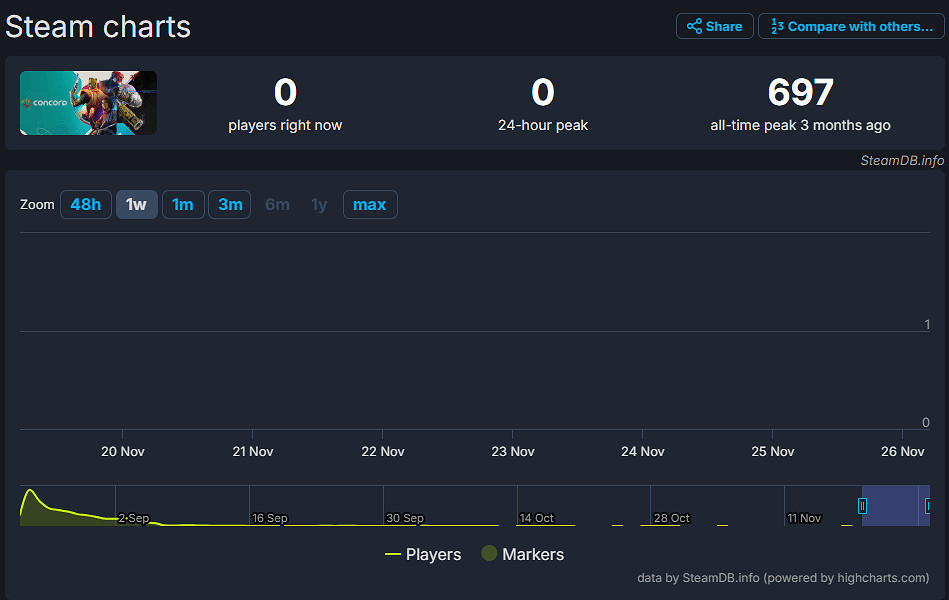Click the left navigator range handle
949x600 pixels.
pyautogui.click(x=862, y=506)
